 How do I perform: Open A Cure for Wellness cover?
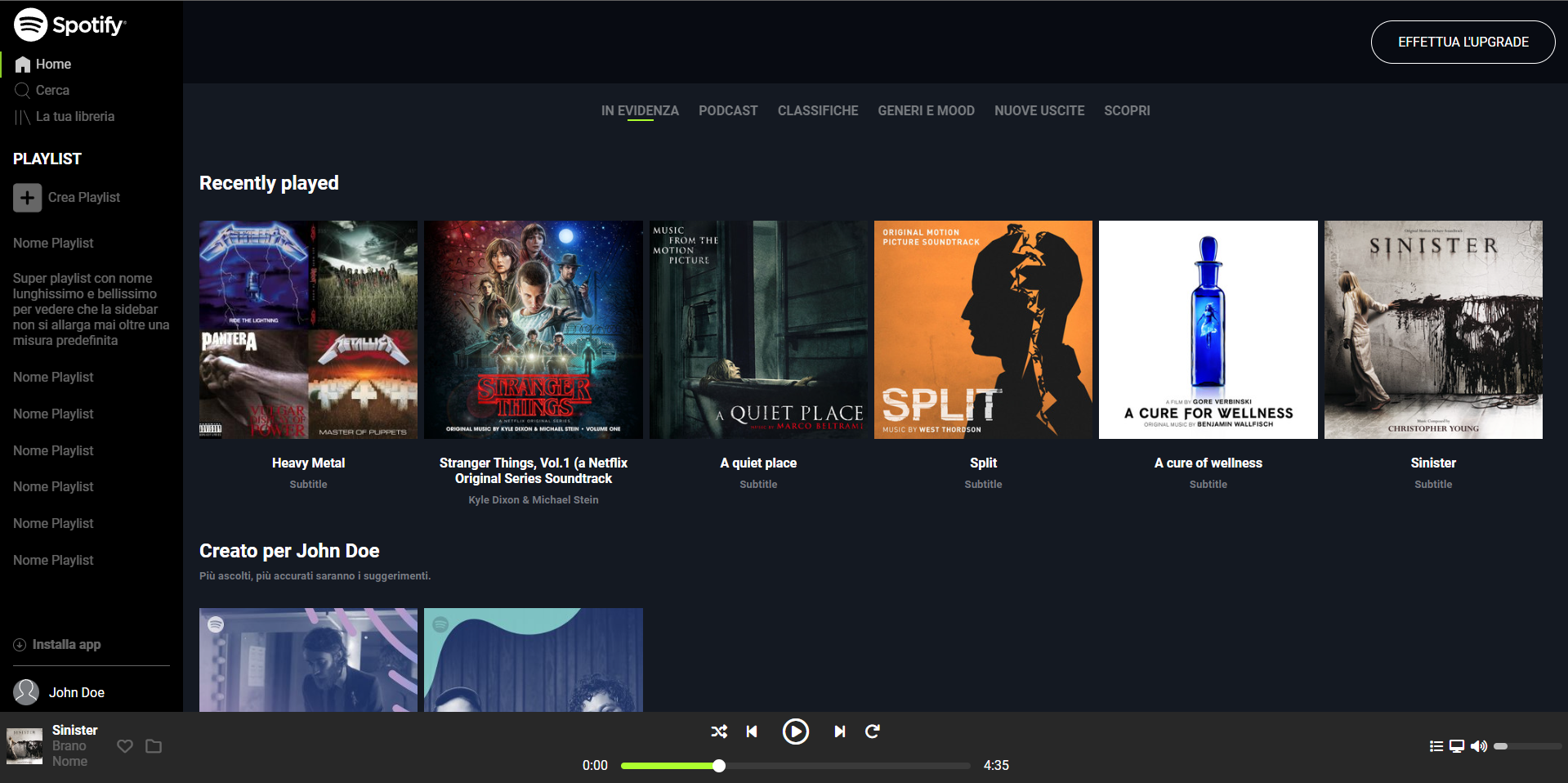click(1208, 329)
